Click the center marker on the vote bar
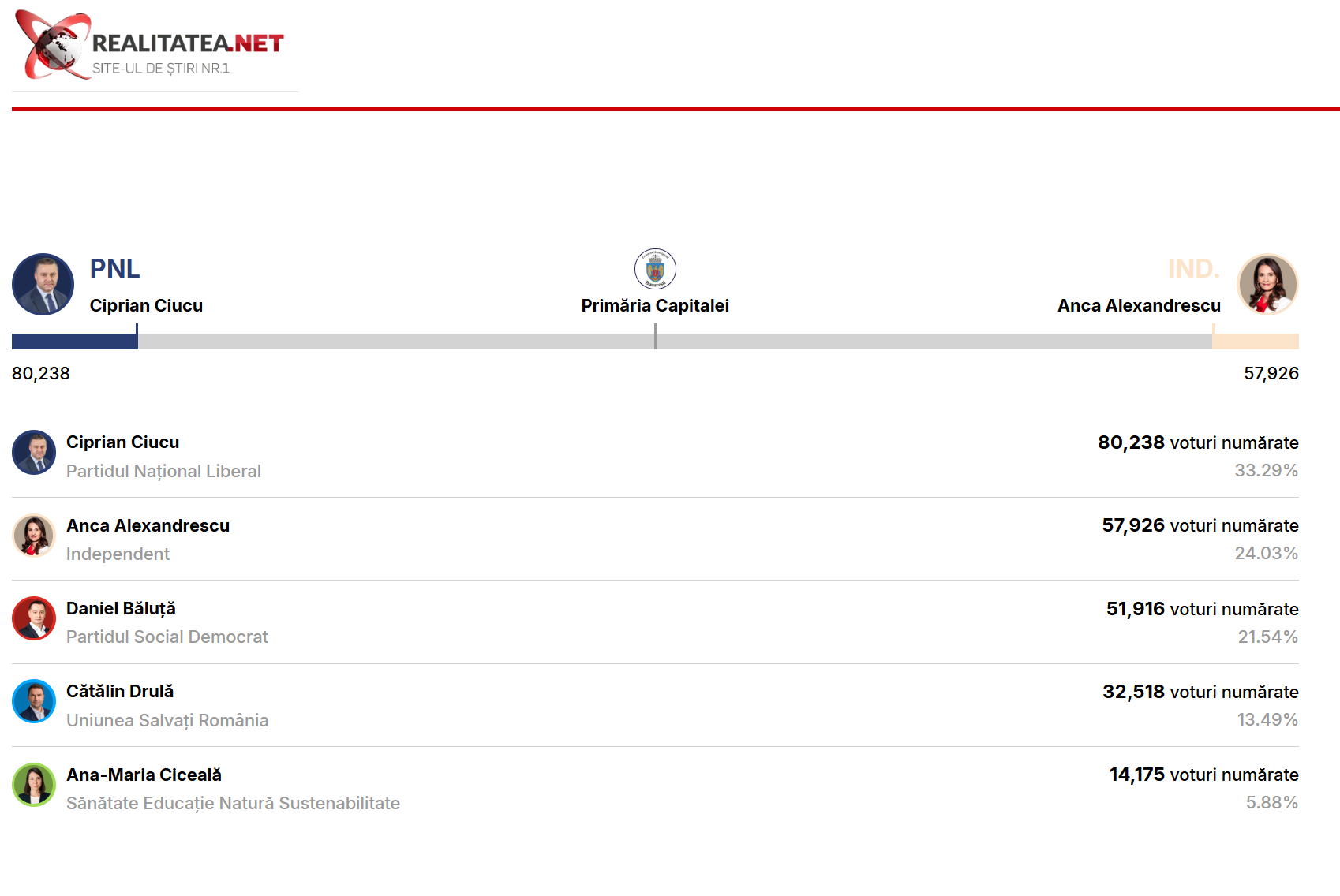The image size is (1340, 896). pyautogui.click(x=655, y=337)
